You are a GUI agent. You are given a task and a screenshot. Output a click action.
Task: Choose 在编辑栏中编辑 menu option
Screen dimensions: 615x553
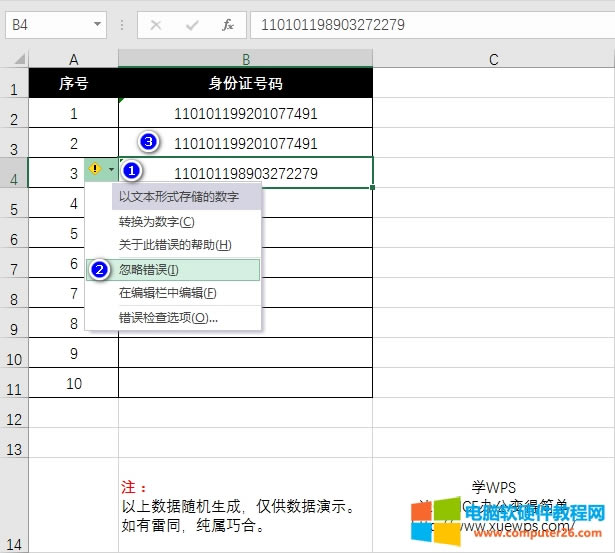(167, 293)
